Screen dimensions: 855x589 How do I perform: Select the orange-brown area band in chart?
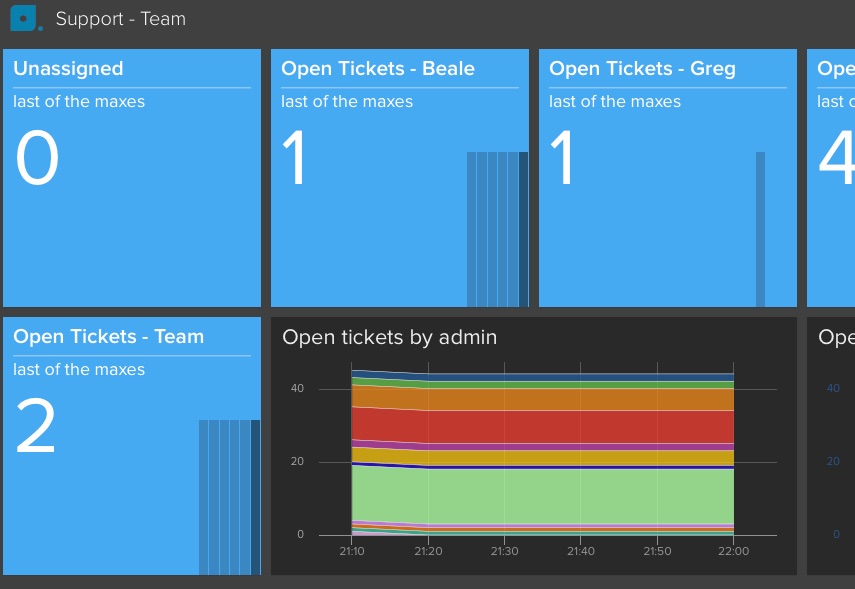543,399
